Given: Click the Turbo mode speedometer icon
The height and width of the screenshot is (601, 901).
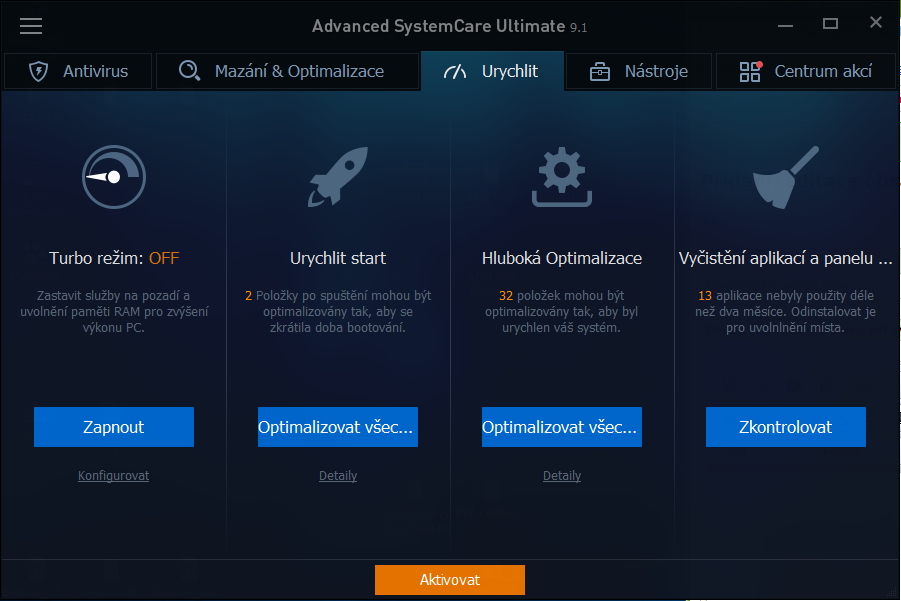Looking at the screenshot, I should click(114, 177).
